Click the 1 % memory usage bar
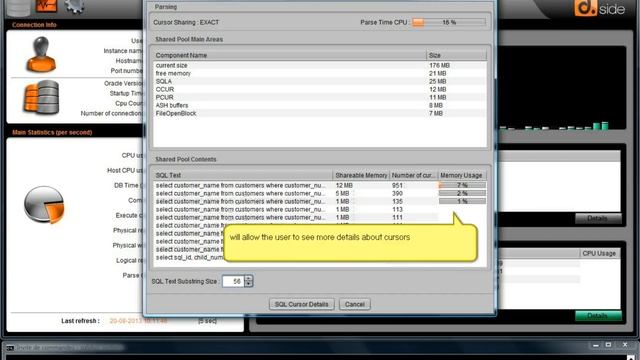The image size is (640, 360). (x=462, y=201)
